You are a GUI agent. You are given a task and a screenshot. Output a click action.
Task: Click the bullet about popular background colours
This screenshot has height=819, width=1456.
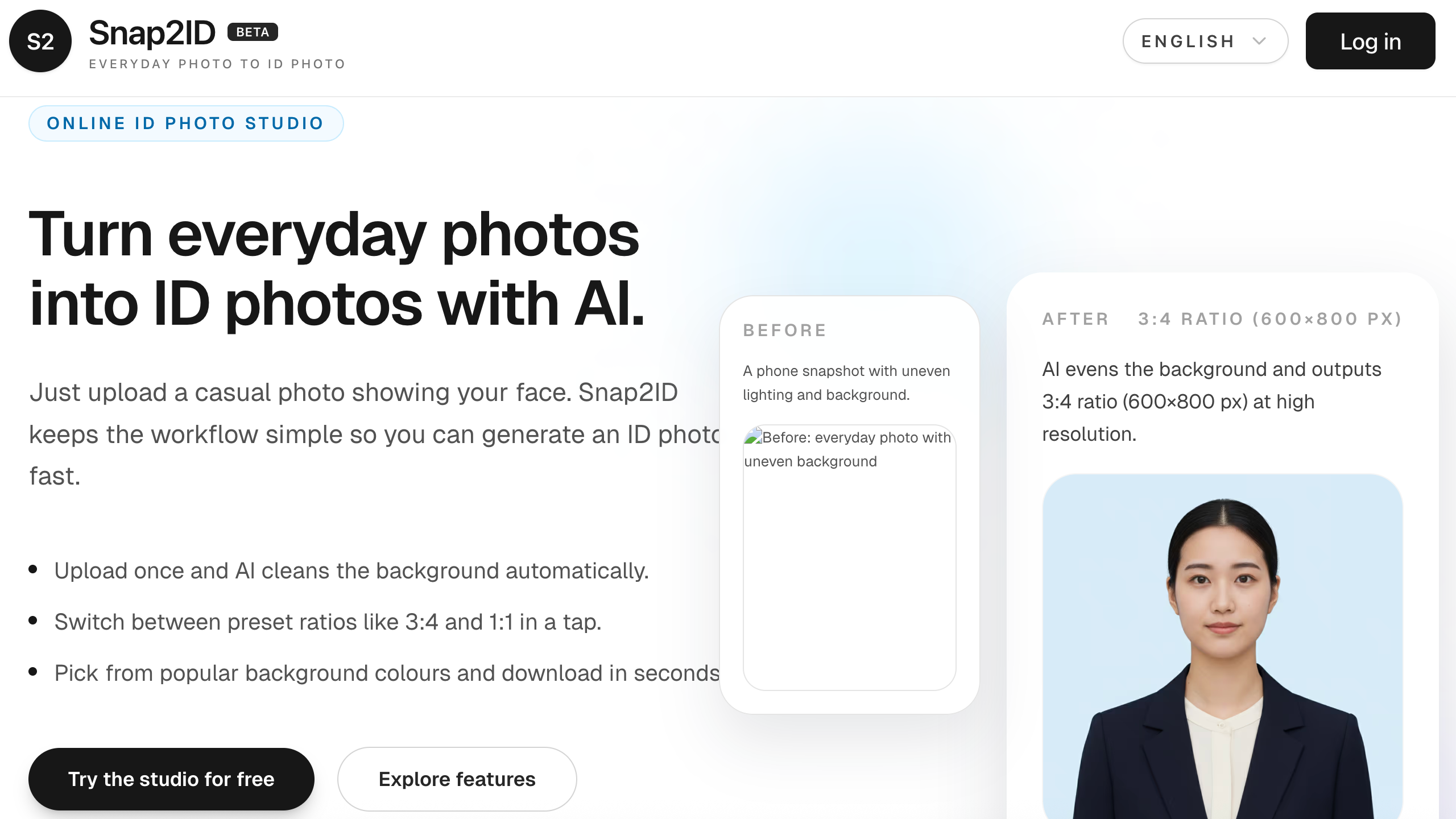[387, 673]
